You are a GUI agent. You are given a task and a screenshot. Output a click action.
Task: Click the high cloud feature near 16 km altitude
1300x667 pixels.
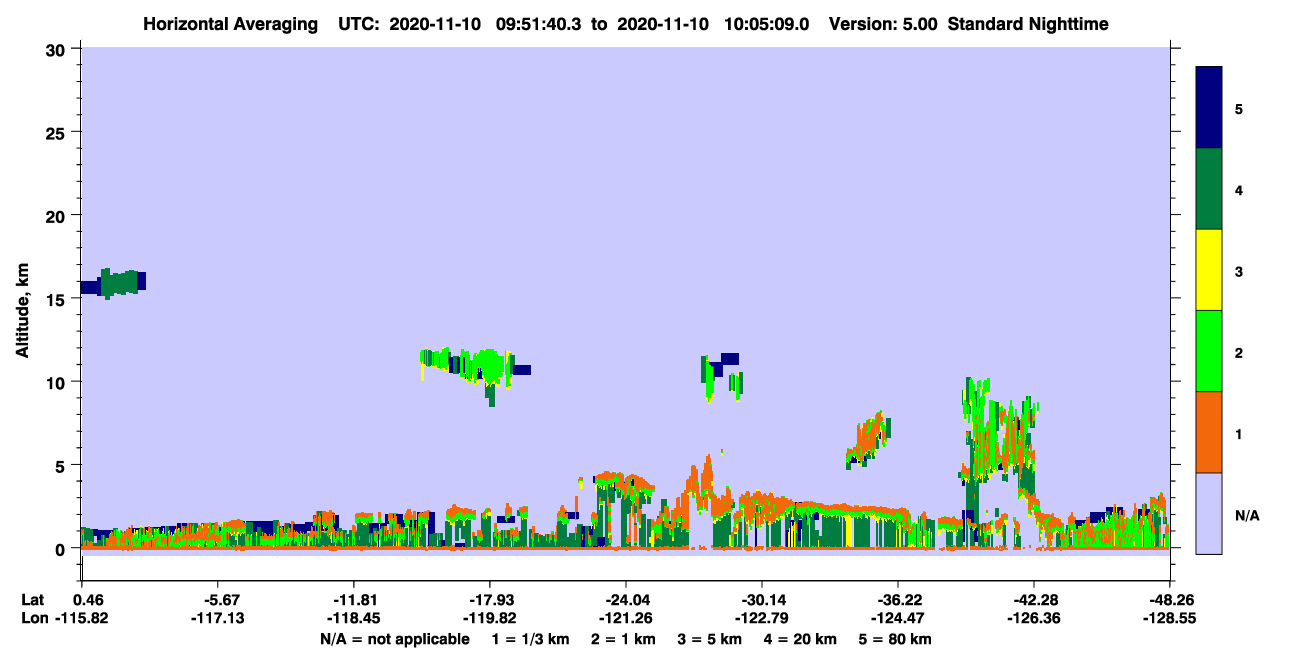click(113, 283)
